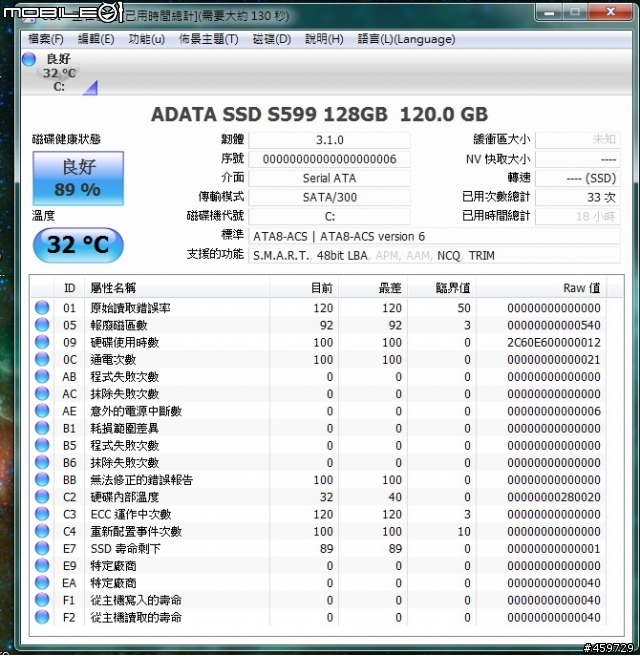Click status icon of row F2 從主機讀取的壽命
The image size is (640, 656).
(42, 617)
